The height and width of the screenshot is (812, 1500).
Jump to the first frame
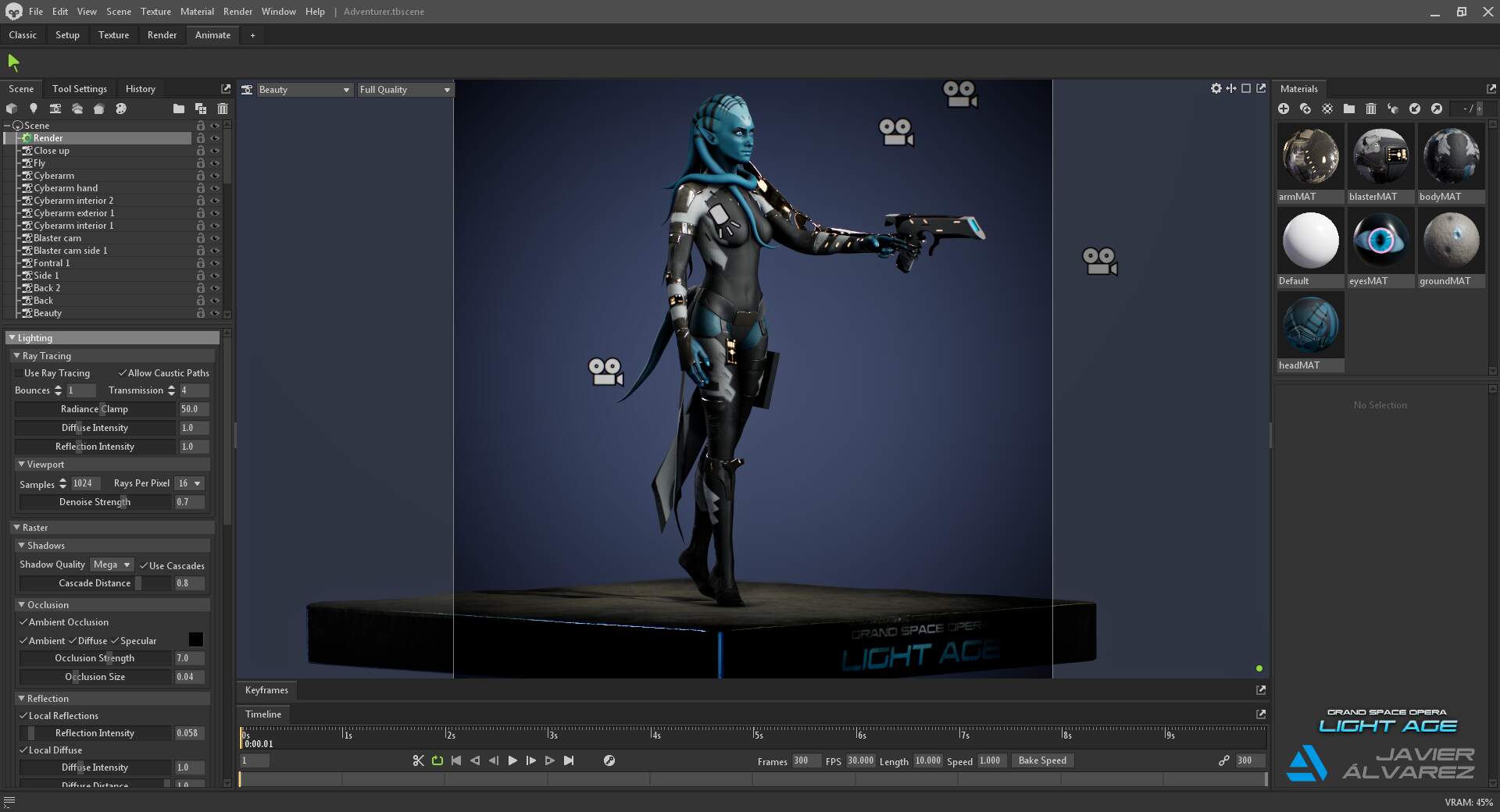[x=456, y=760]
